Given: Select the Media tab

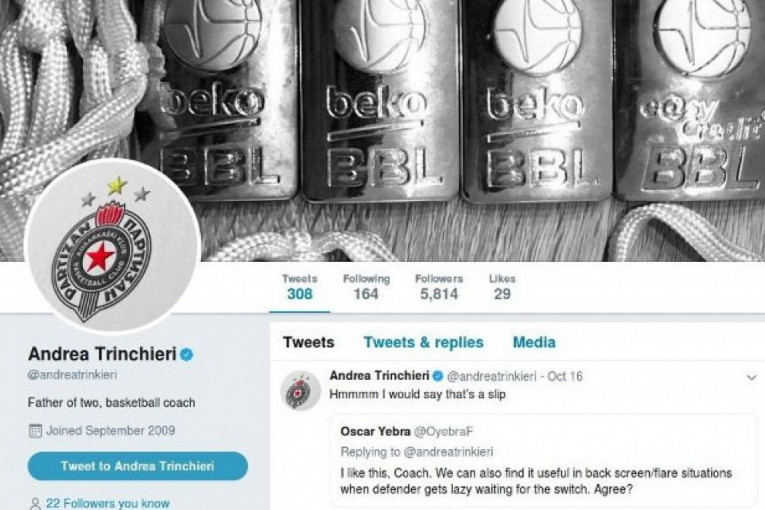Looking at the screenshot, I should point(534,342).
